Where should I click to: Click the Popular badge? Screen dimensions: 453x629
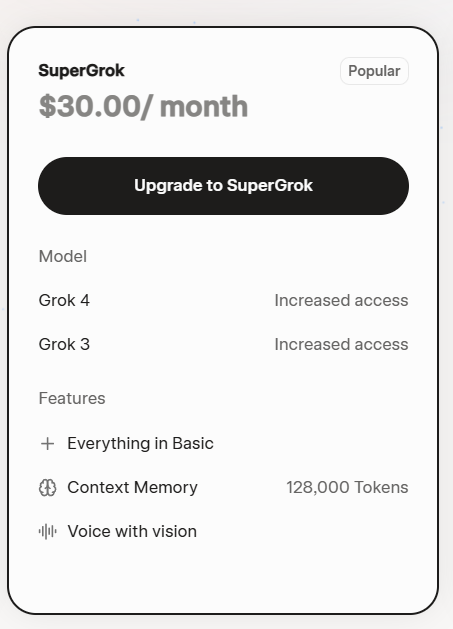(x=374, y=71)
